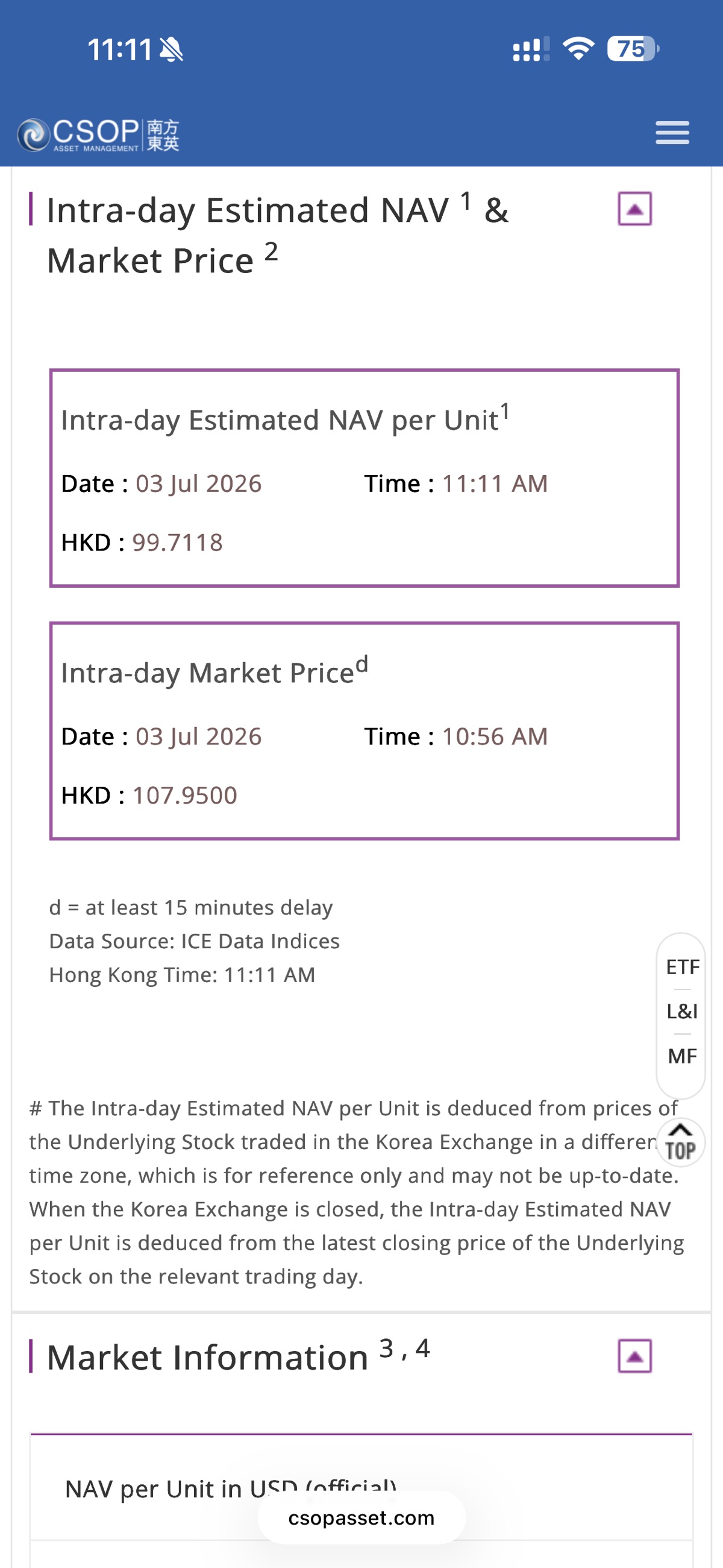The height and width of the screenshot is (1568, 723).
Task: Tap the Intra-day Market Price box title
Action: 214,671
